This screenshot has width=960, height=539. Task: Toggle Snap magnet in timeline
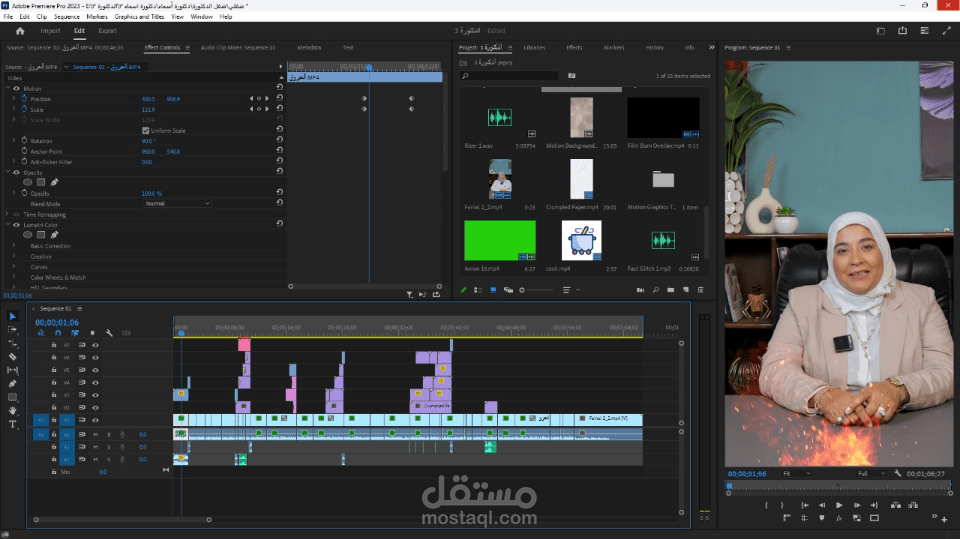58,333
